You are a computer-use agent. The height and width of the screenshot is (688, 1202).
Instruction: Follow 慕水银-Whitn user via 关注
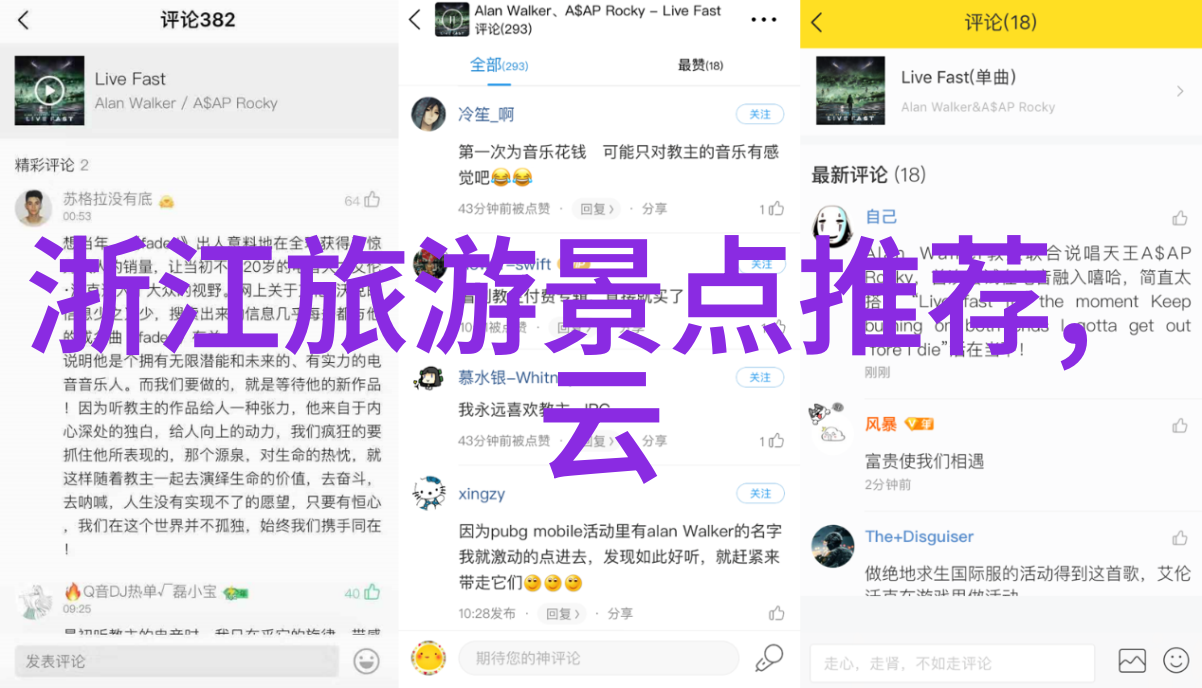760,377
